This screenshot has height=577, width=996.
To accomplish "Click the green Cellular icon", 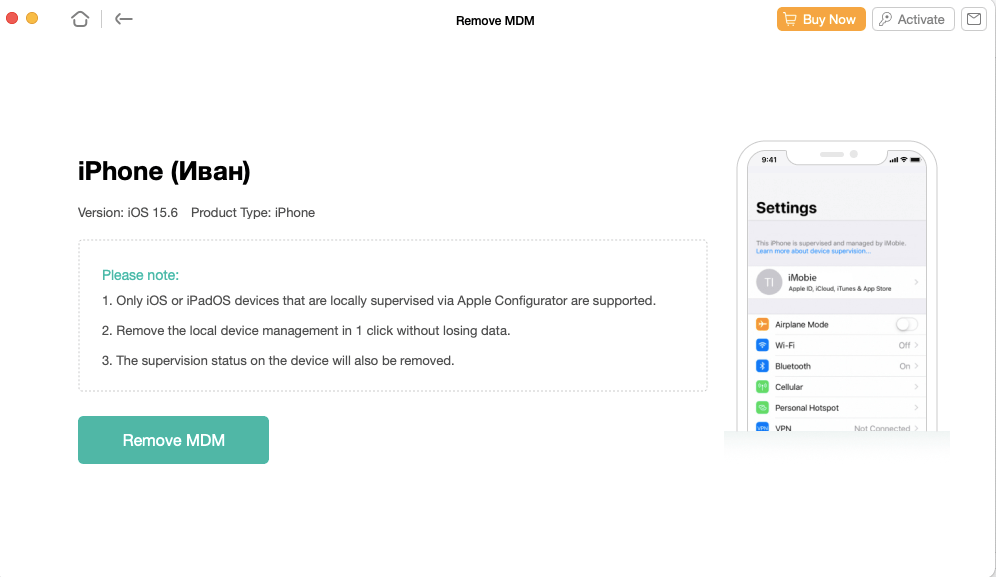I will point(762,387).
